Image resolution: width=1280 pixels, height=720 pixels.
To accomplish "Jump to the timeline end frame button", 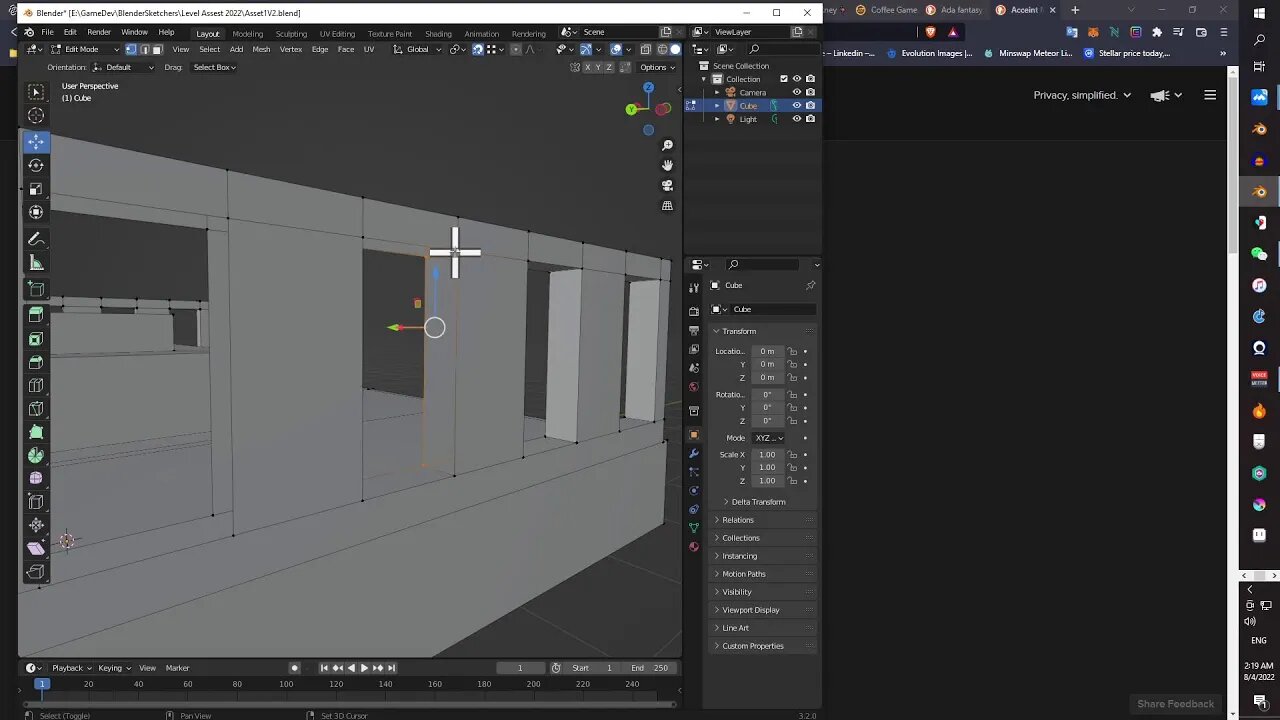I will tap(391, 668).
